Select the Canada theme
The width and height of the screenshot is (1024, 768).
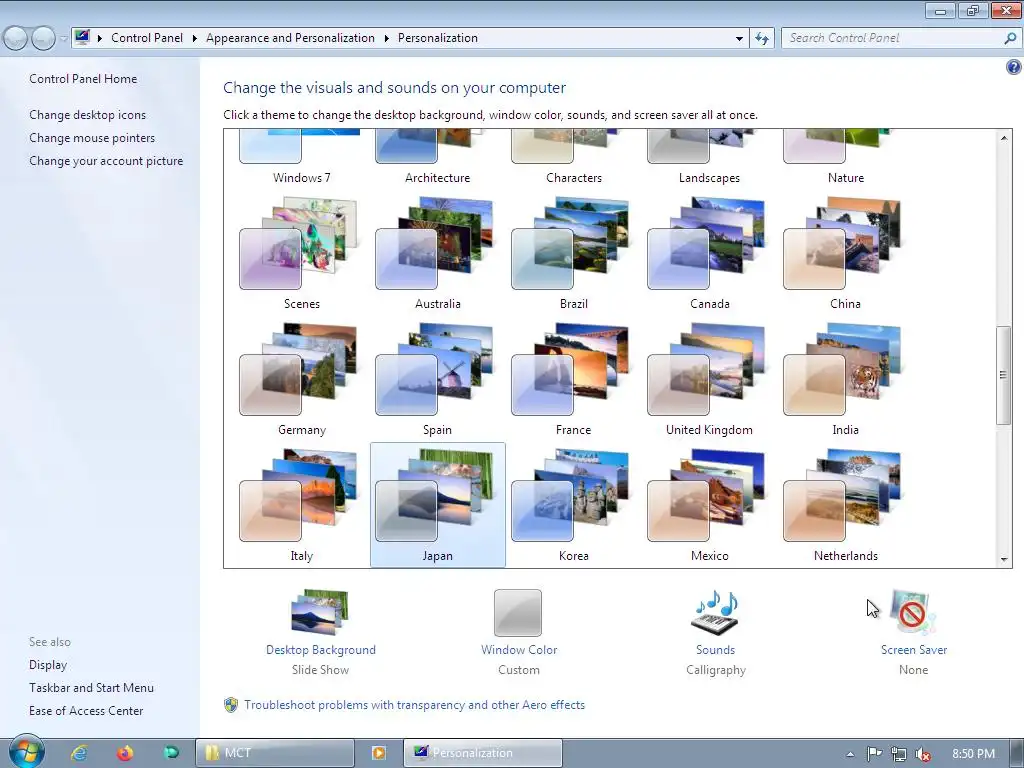point(709,255)
